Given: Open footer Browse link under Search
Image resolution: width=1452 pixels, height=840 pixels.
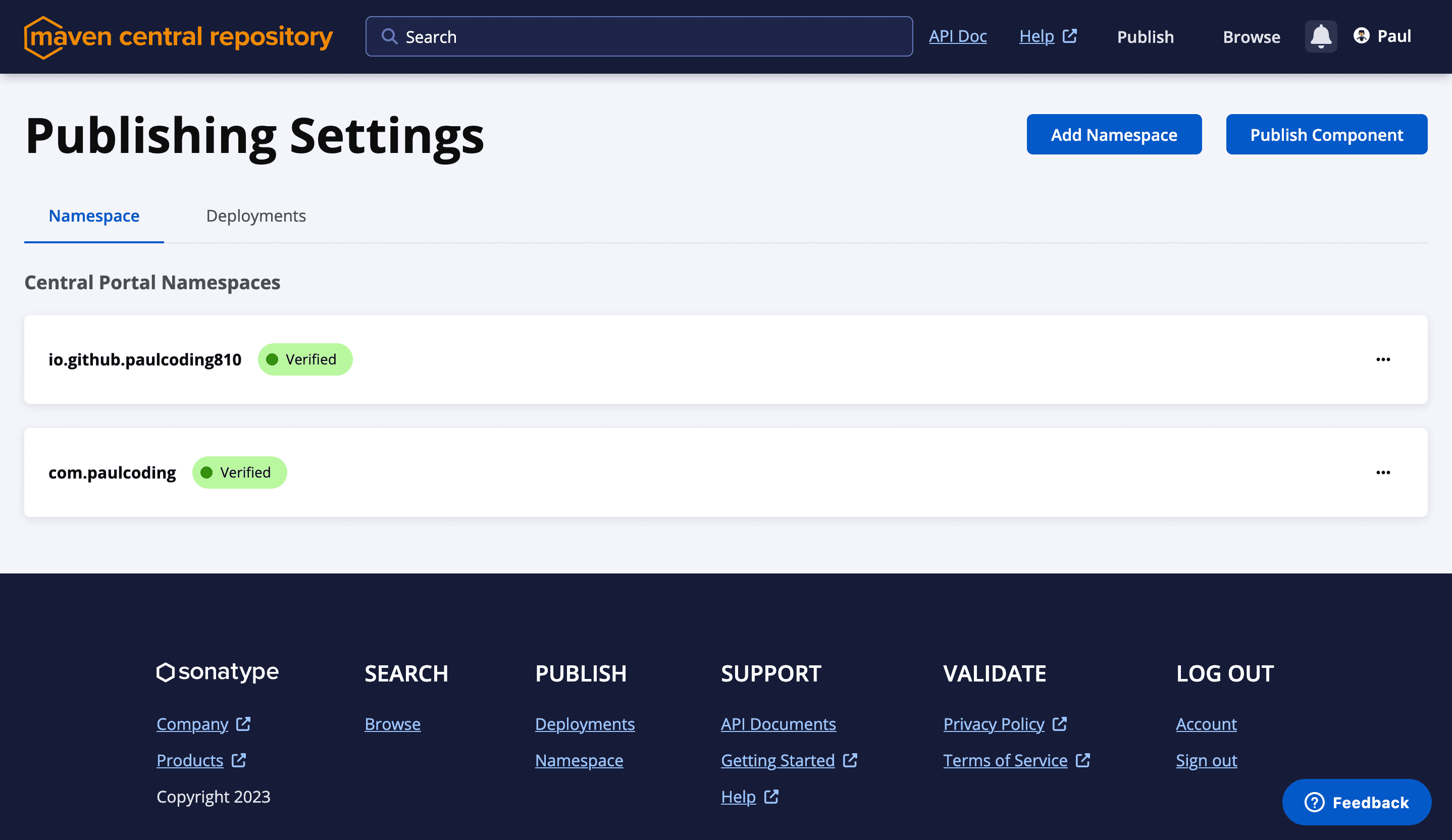Looking at the screenshot, I should [x=392, y=724].
